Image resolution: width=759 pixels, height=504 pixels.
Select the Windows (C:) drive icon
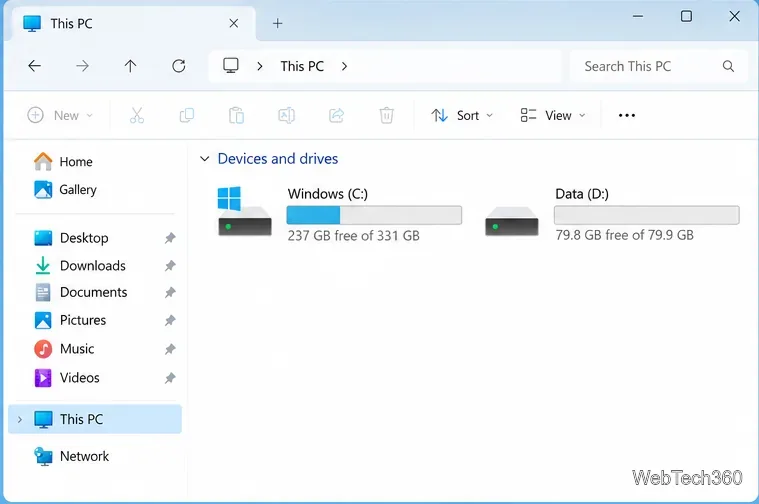[x=244, y=212]
